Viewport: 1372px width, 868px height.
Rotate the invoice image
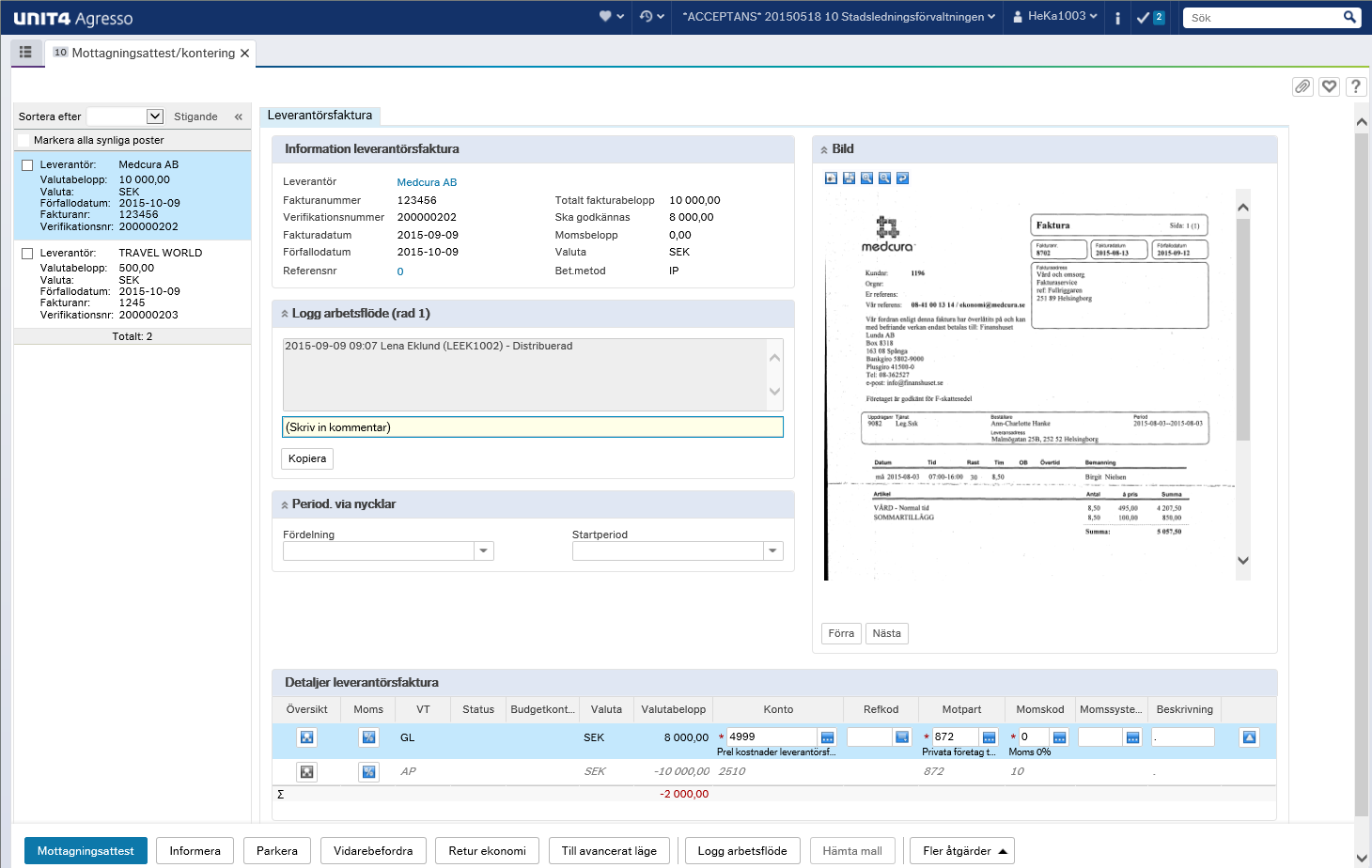[x=902, y=178]
